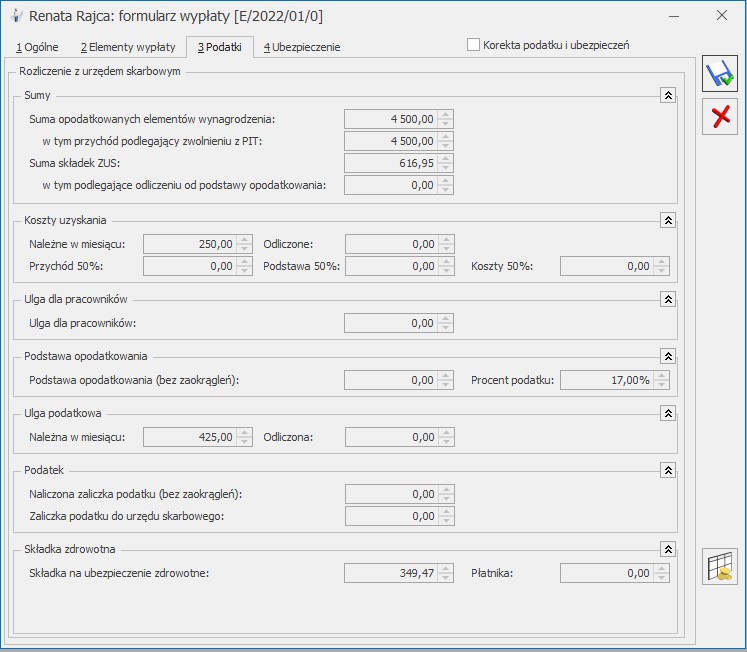Increase Składka na ubezpieczenie zdrowotne up arrow
This screenshot has width=747, height=652.
tap(445, 569)
